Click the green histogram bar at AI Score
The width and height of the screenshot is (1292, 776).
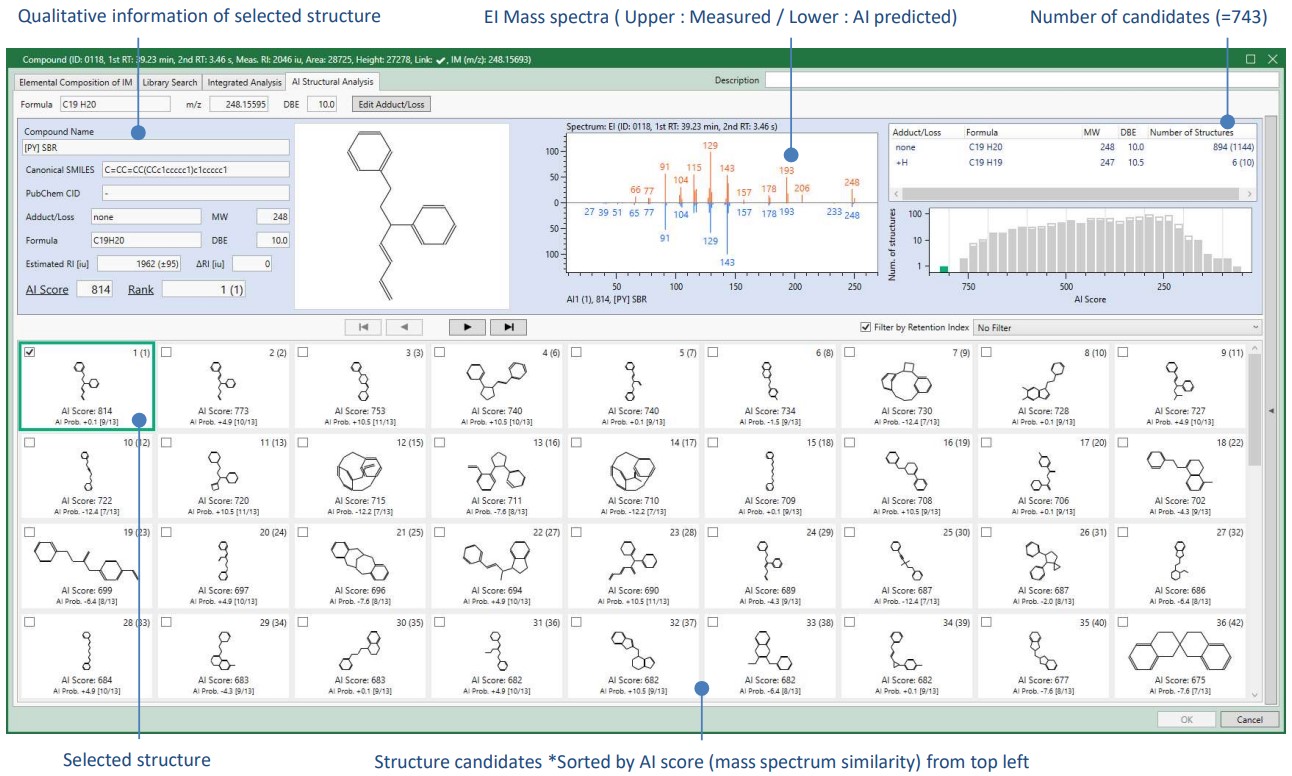[944, 269]
